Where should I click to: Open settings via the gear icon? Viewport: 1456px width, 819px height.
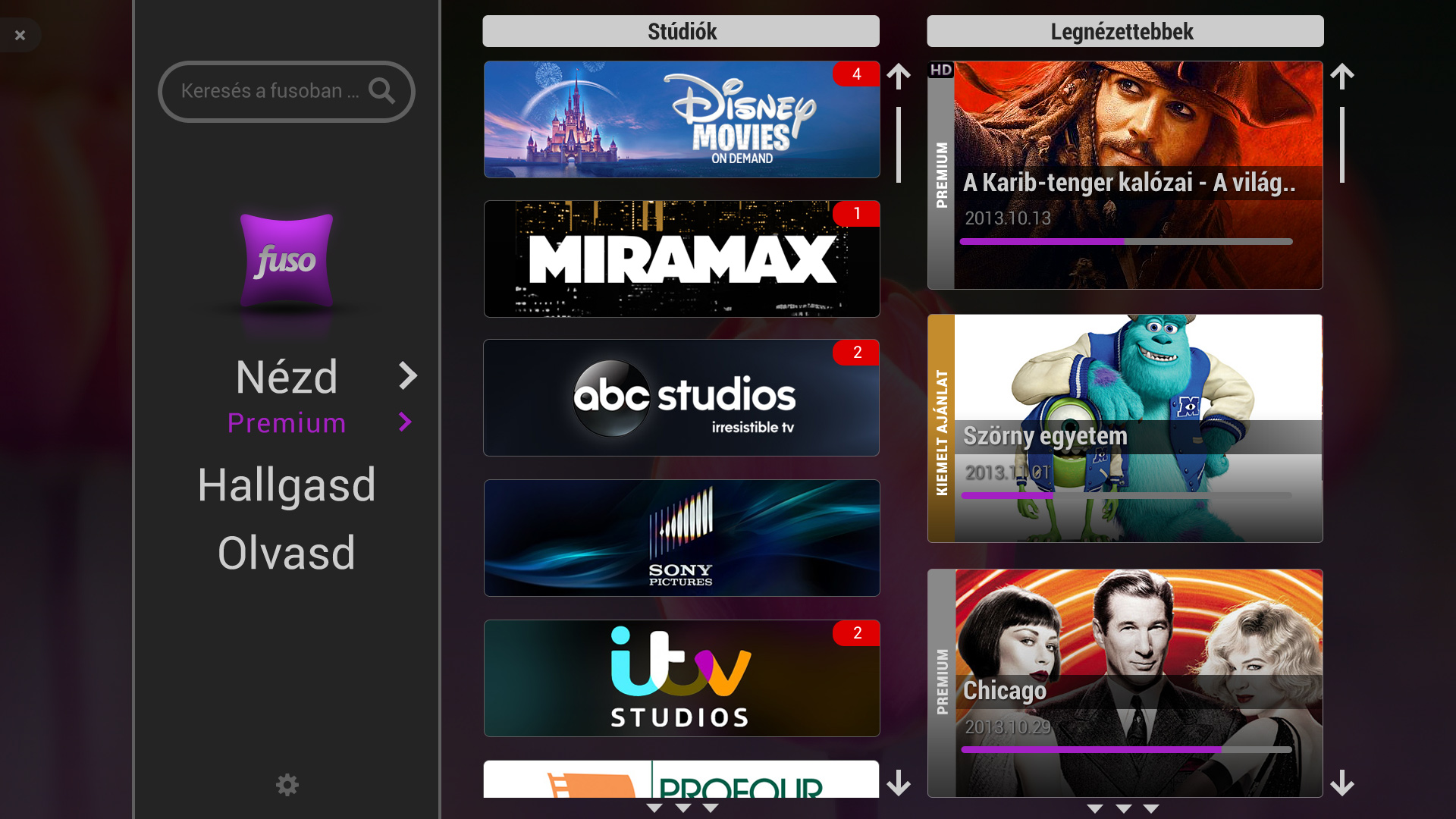click(287, 785)
